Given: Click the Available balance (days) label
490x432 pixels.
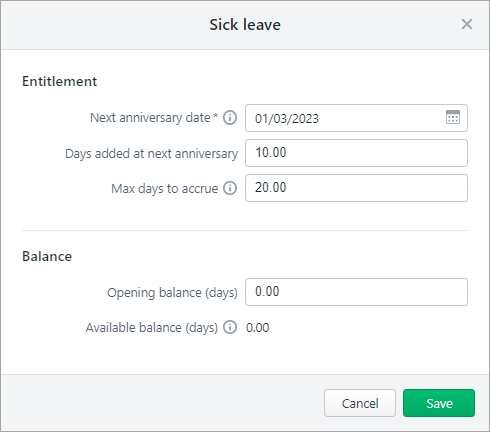Looking at the screenshot, I should click(x=152, y=328).
